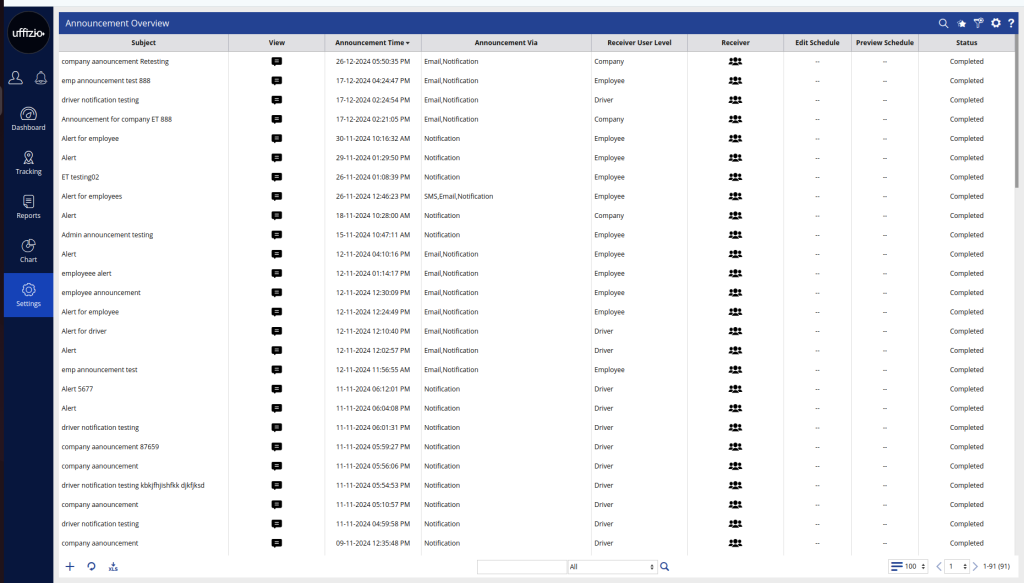The image size is (1024, 583).
Task: Click the search text field at bottom
Action: tap(521, 567)
